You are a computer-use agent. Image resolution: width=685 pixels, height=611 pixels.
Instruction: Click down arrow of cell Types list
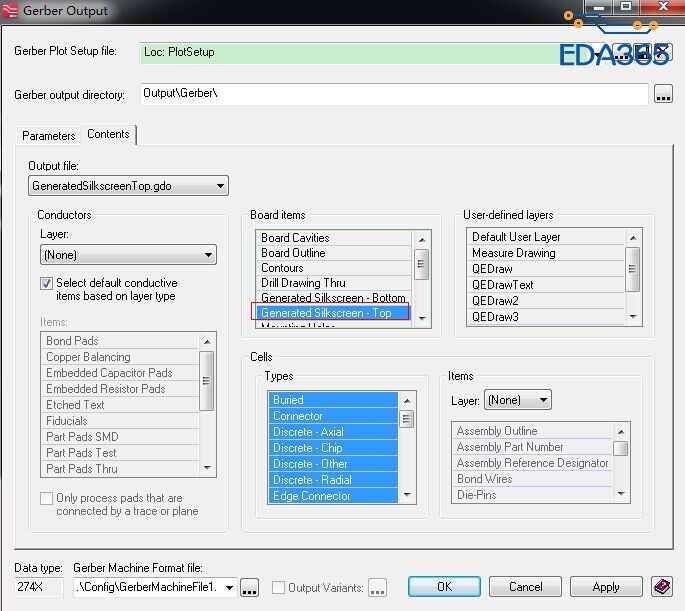click(407, 495)
